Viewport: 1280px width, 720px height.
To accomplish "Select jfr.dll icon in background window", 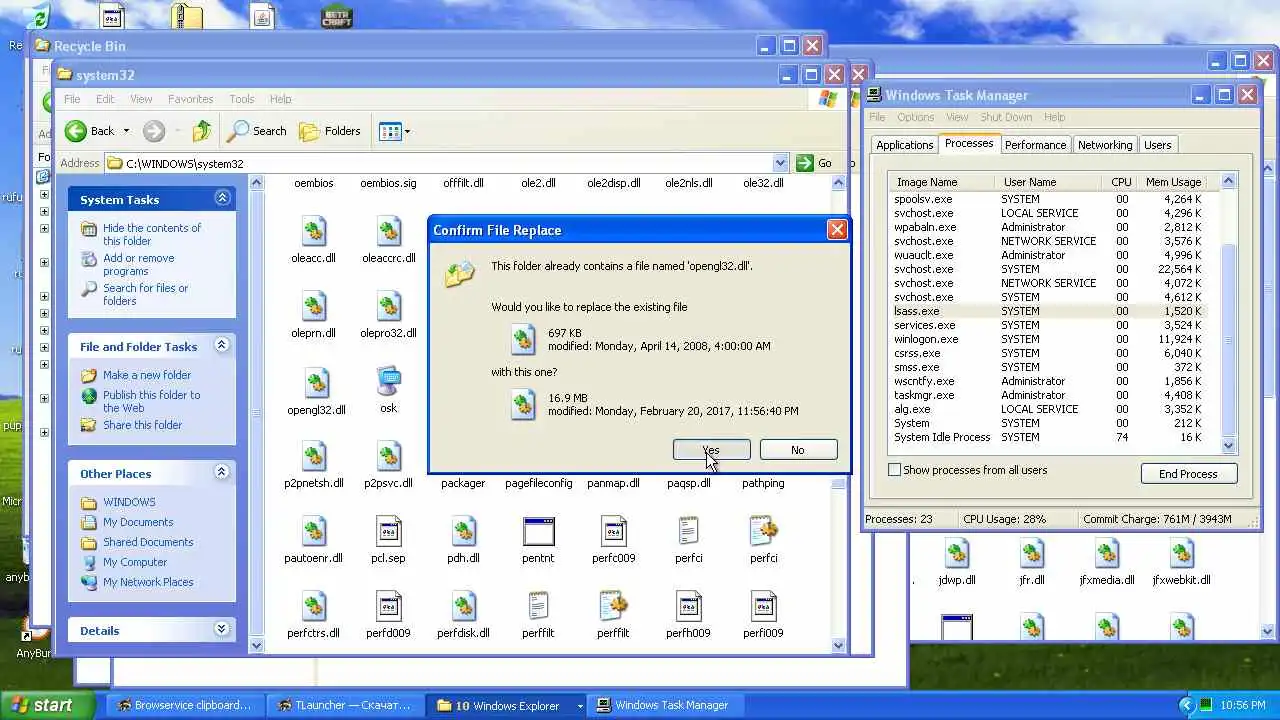I will [1032, 553].
